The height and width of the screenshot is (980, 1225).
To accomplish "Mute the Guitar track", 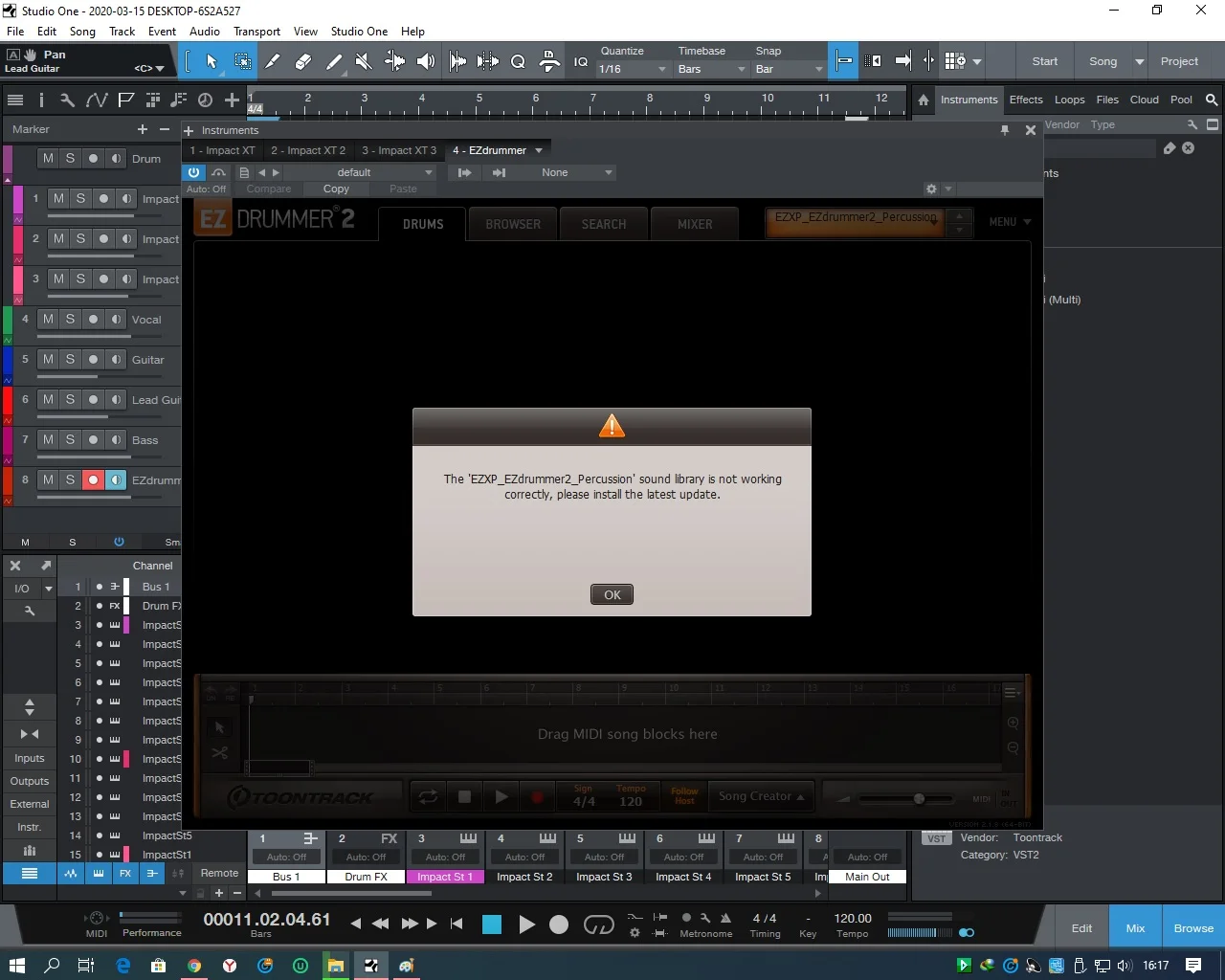I will point(48,359).
